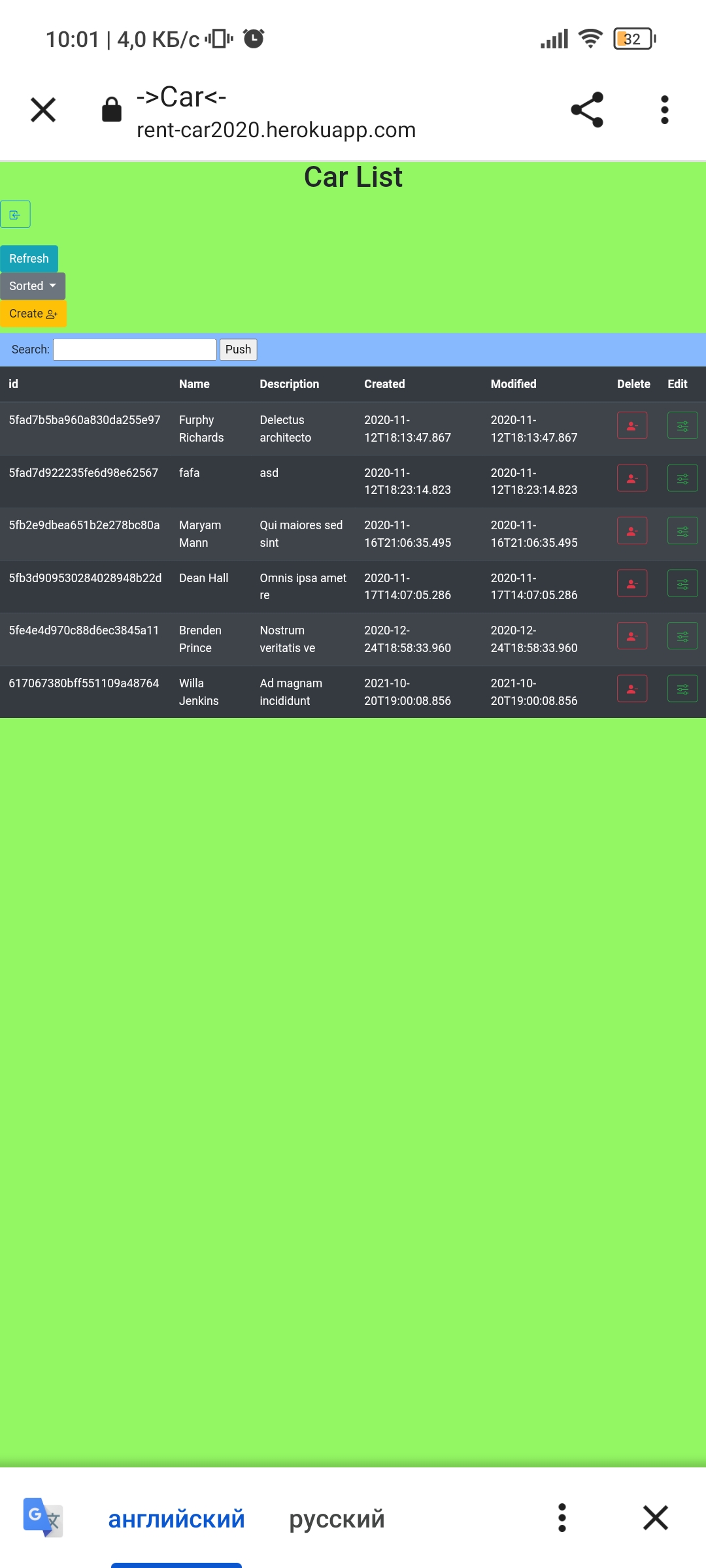The width and height of the screenshot is (706, 1568).
Task: Select id 5fe4e4d970c88d6ec3845a11
Action: tap(84, 630)
